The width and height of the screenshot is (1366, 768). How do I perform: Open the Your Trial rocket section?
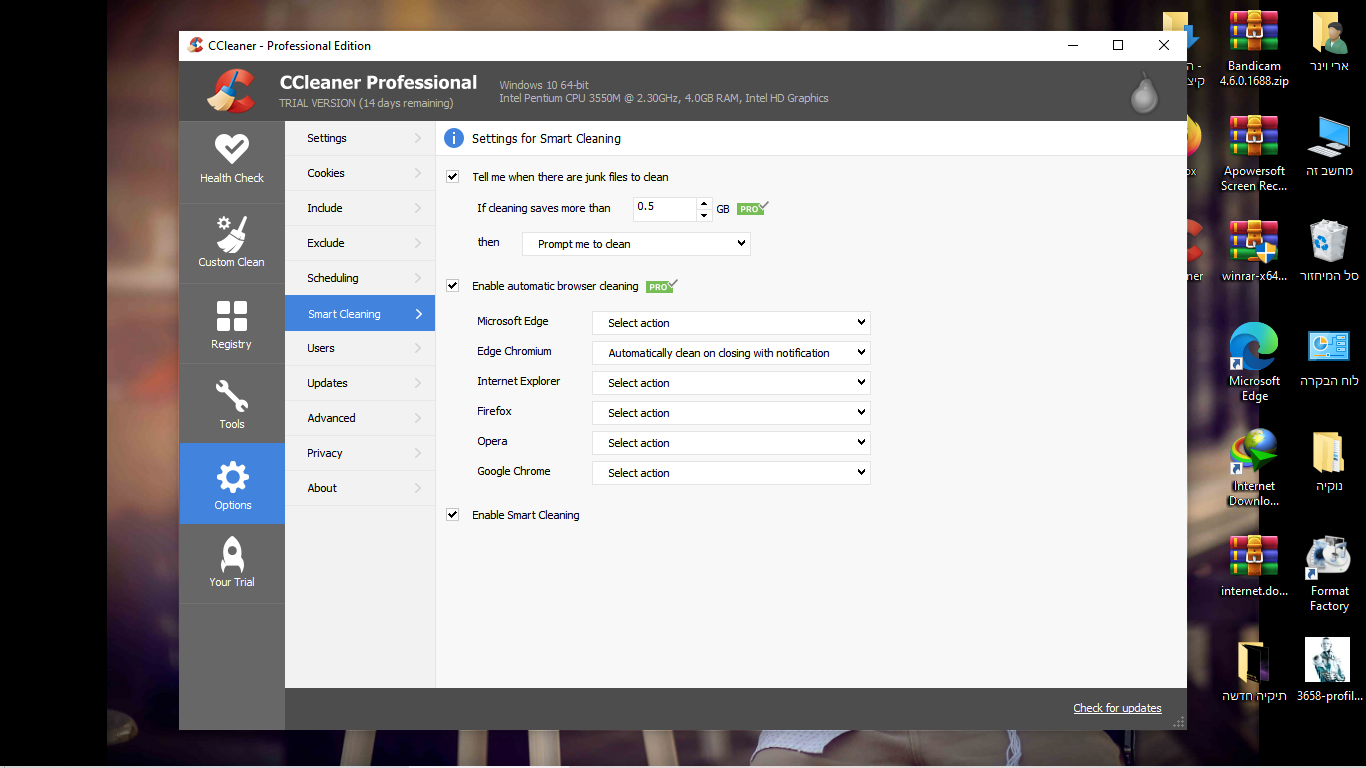point(232,563)
